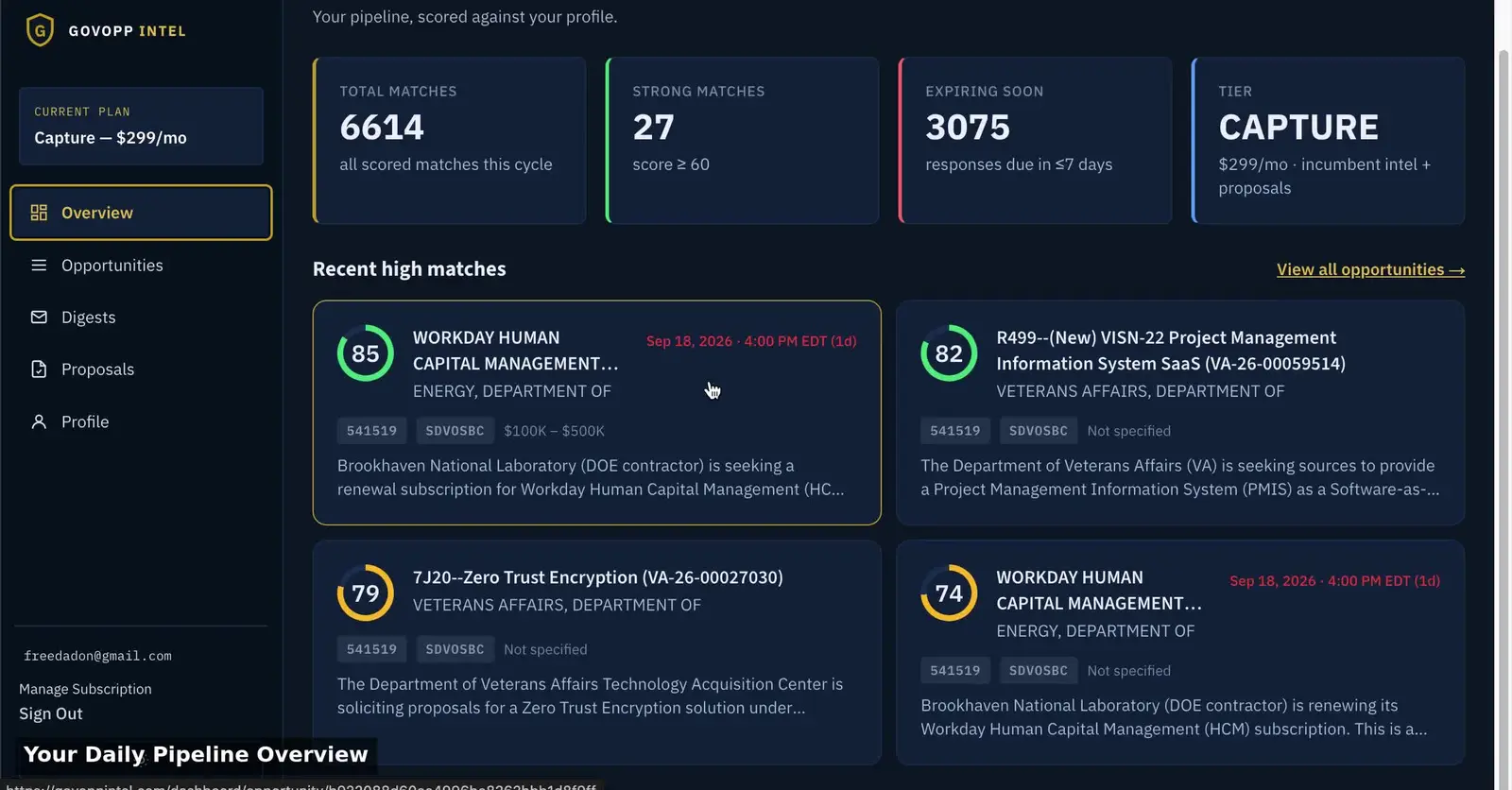This screenshot has width=1512, height=790.
Task: Click the 541519 tag on Zero Trust card
Action: click(371, 649)
